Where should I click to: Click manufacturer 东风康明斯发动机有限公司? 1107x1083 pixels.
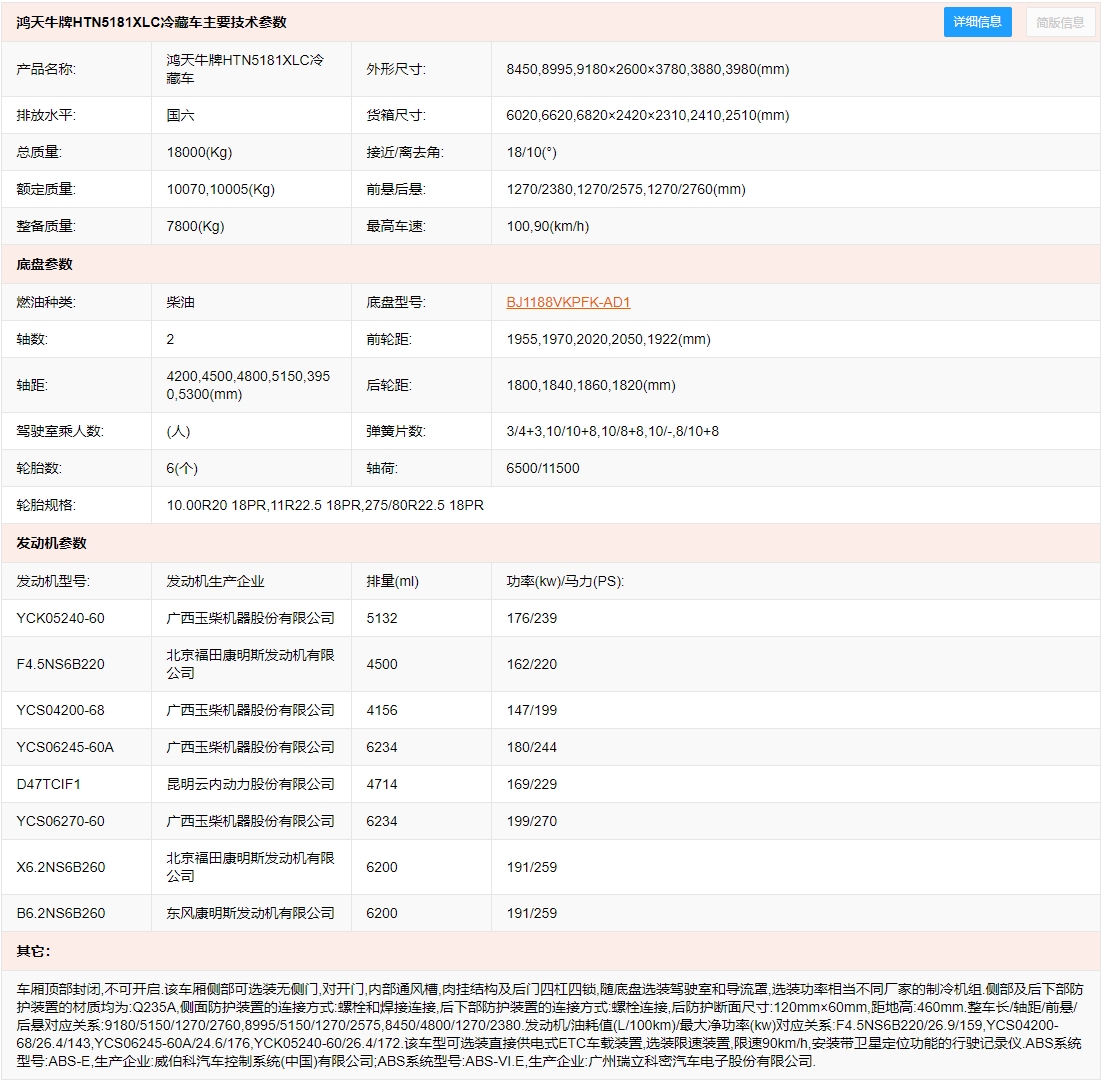click(251, 914)
